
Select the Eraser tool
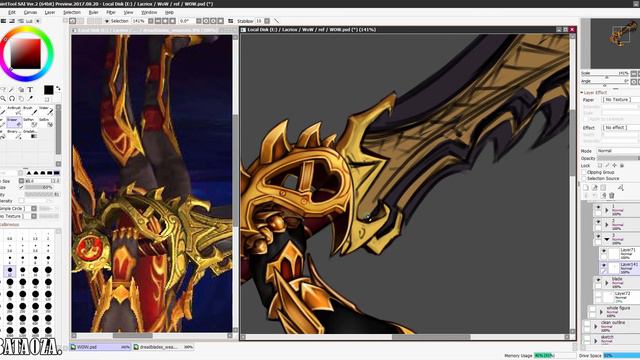14,122
